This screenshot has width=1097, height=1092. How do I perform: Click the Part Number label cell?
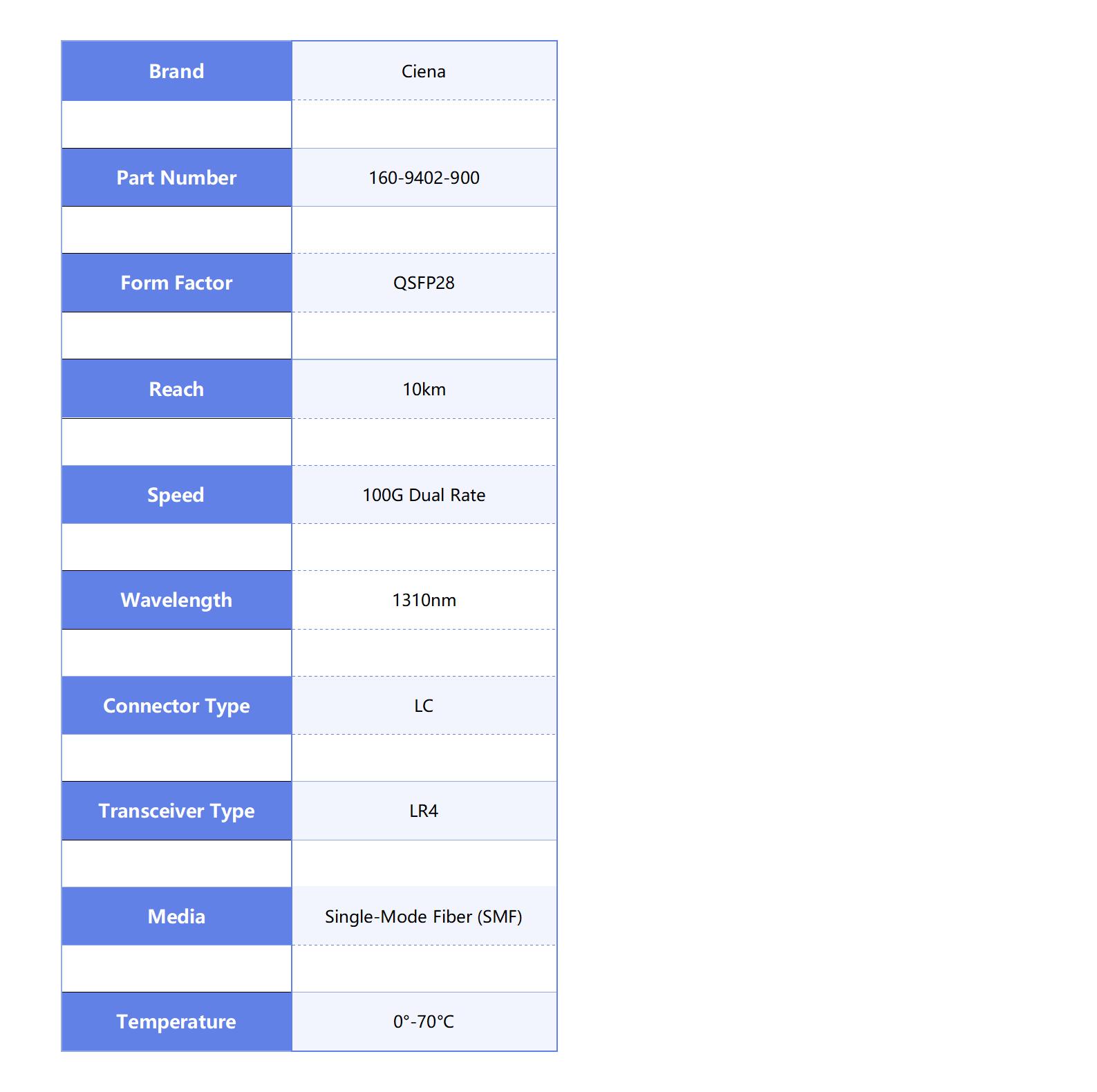[x=176, y=178]
